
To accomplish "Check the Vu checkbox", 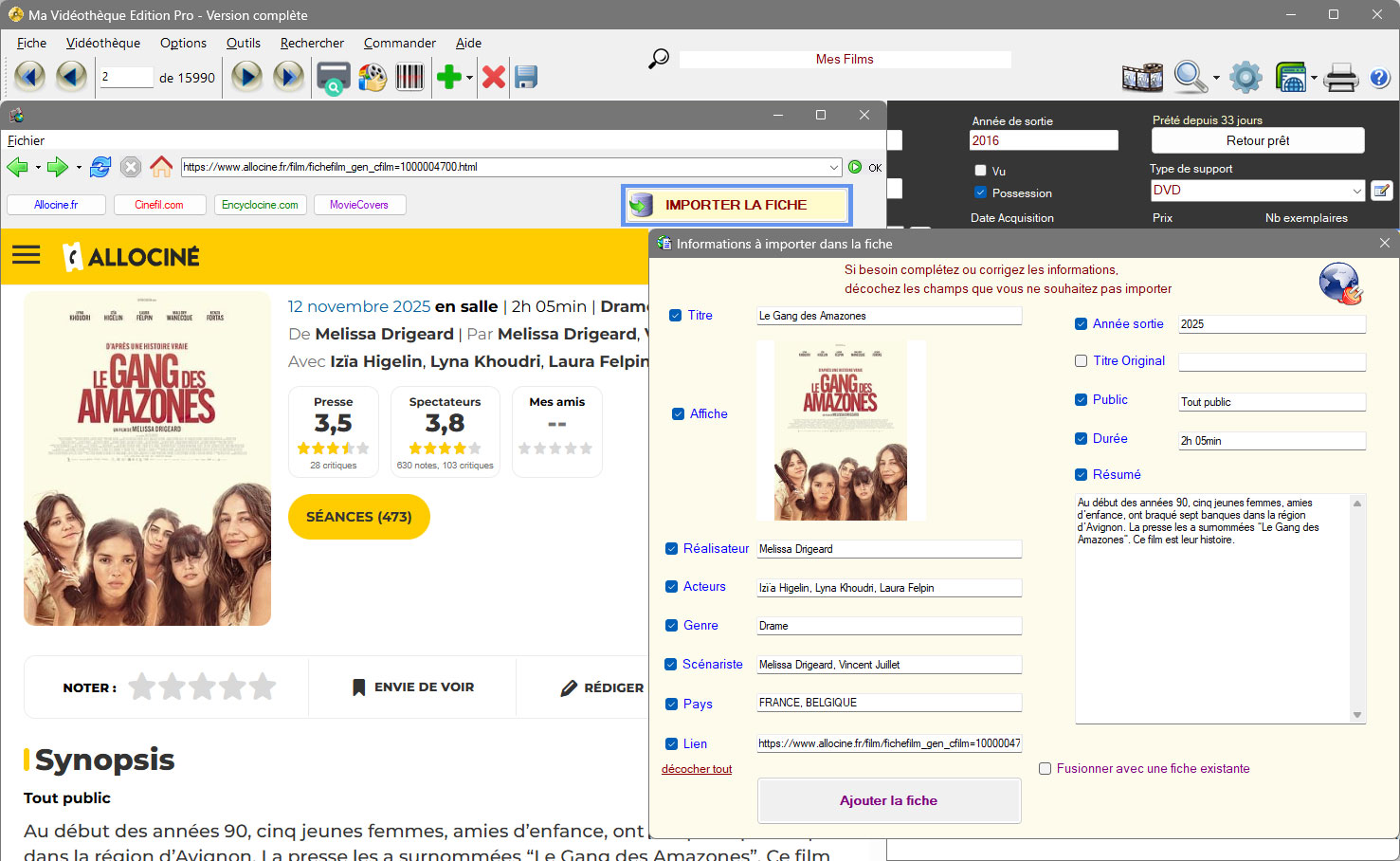I will click(981, 170).
